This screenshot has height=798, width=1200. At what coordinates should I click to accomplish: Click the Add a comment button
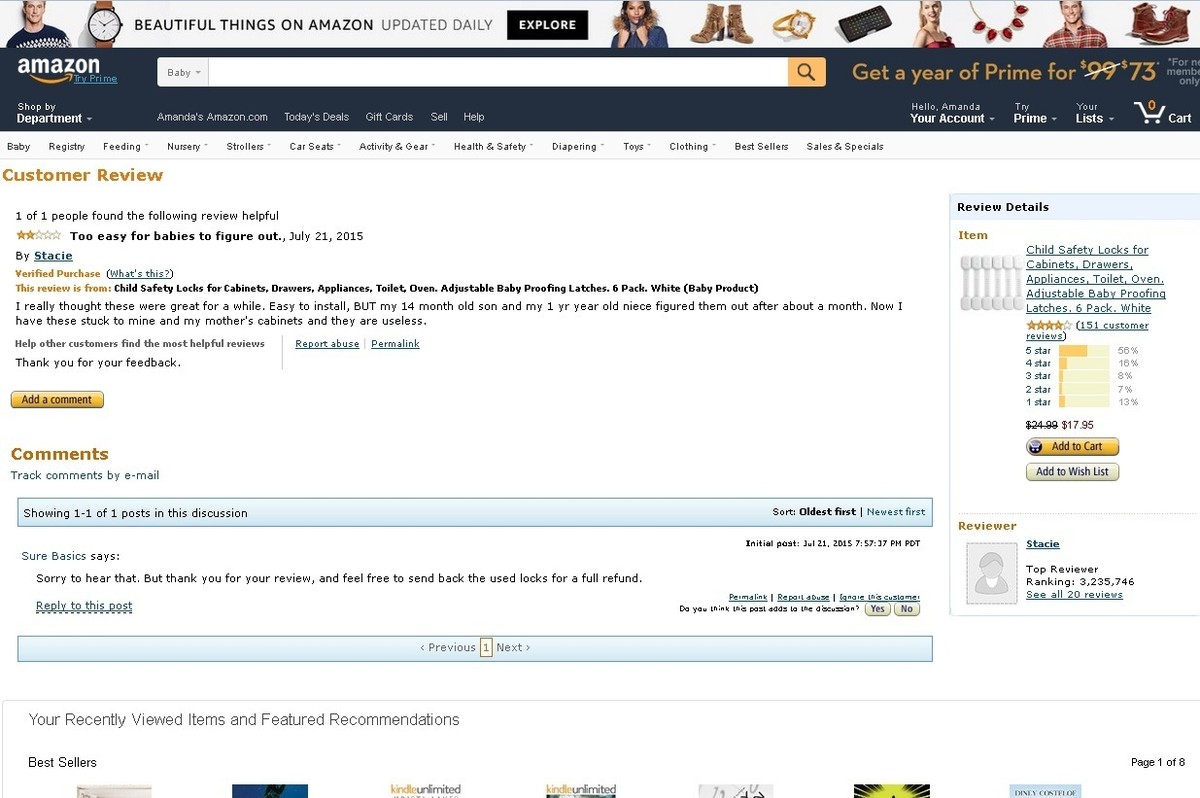click(x=57, y=400)
